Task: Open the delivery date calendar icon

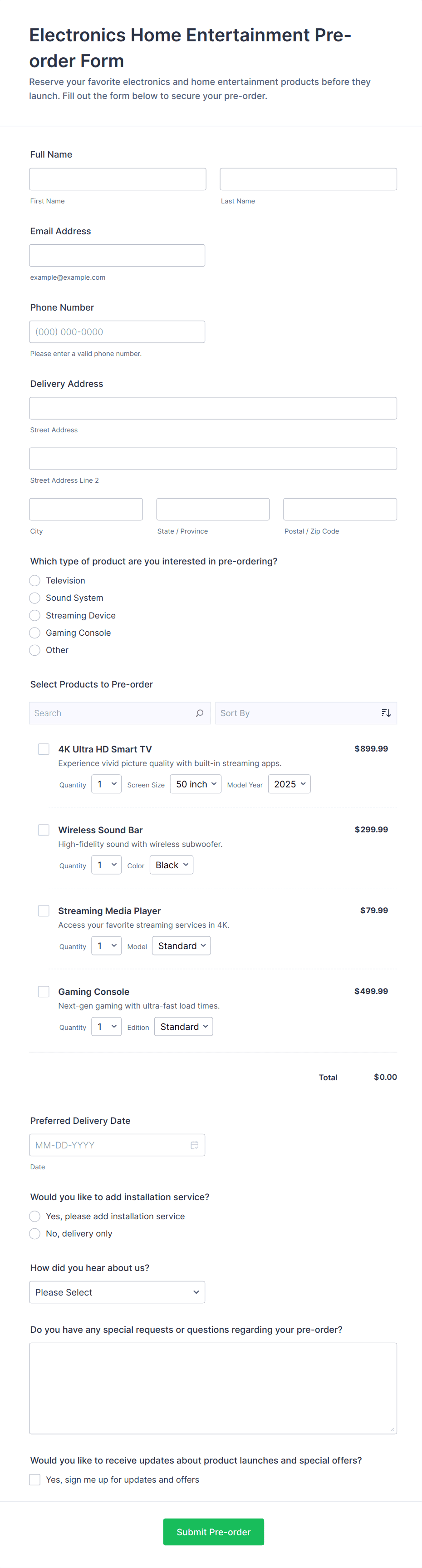Action: click(x=195, y=1145)
